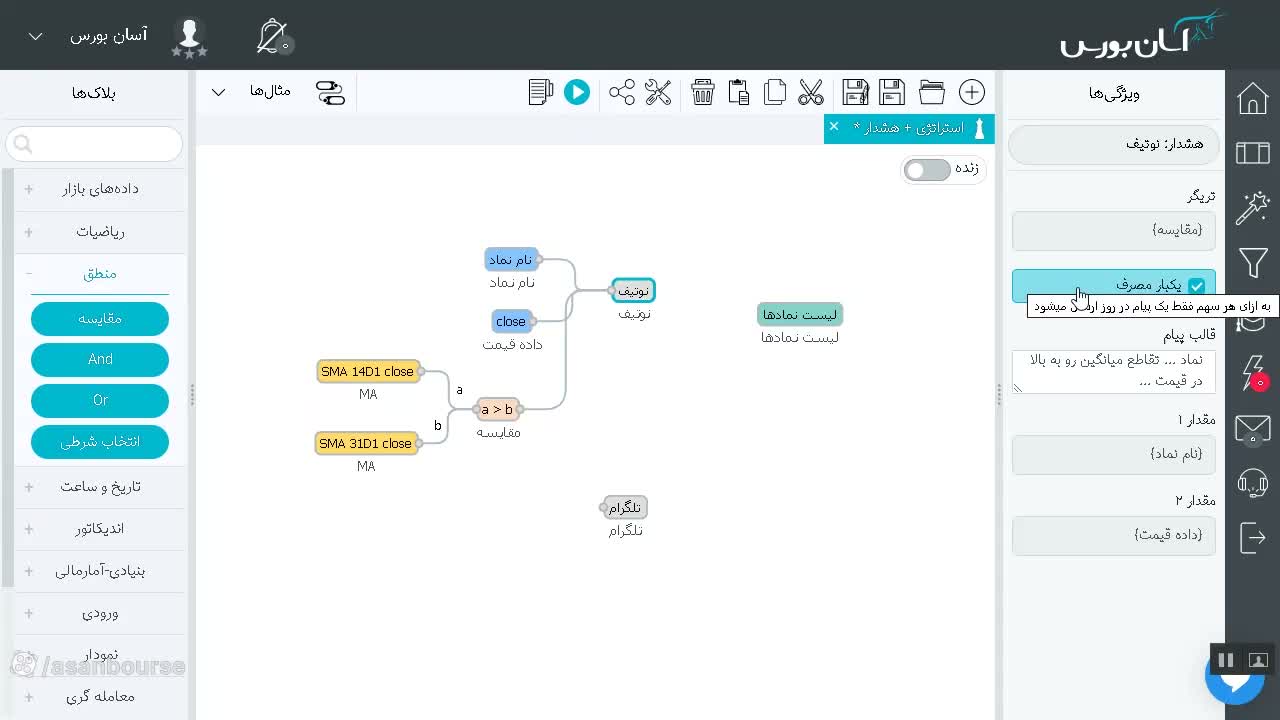1280x720 pixels.
Task: Click the انتخاب شرطی block button
Action: point(100,441)
